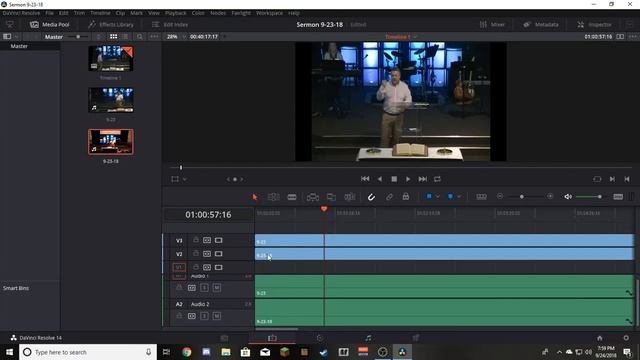Open the Marker color dropdown
Image resolution: width=640 pixels, height=360 pixels.
[459, 197]
